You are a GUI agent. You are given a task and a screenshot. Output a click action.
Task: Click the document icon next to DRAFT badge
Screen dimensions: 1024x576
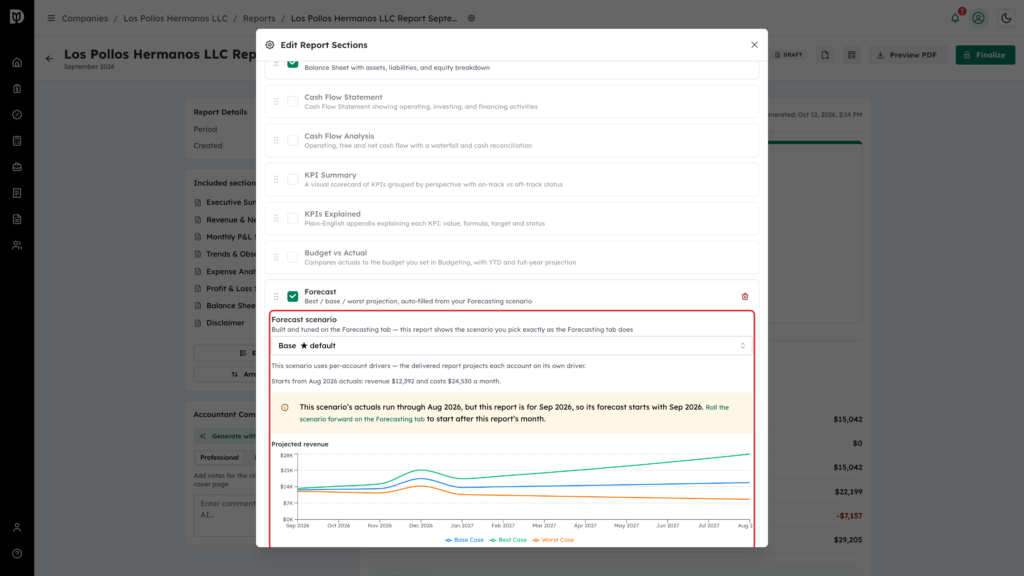[x=825, y=55]
